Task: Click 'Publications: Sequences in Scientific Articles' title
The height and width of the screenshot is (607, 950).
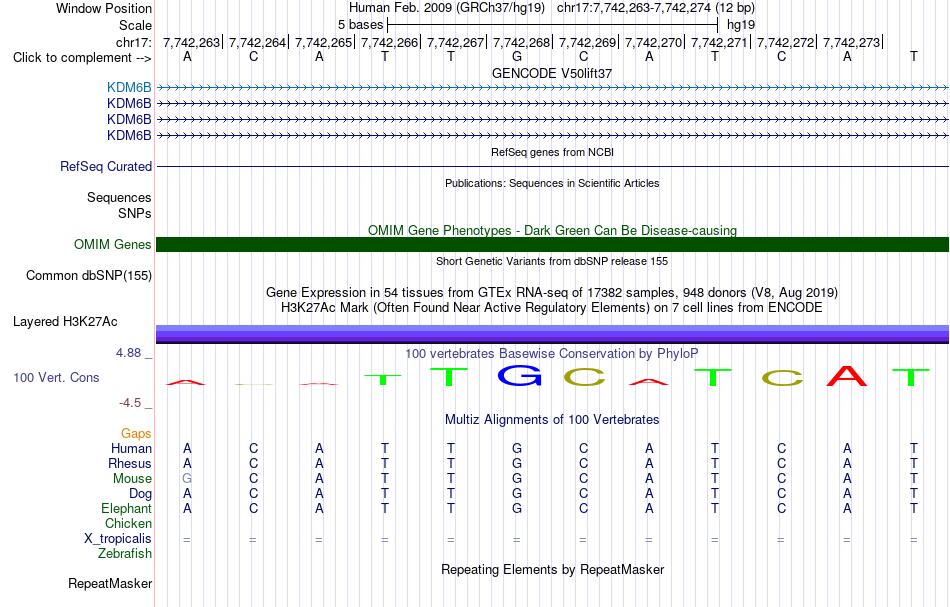Action: pos(552,183)
